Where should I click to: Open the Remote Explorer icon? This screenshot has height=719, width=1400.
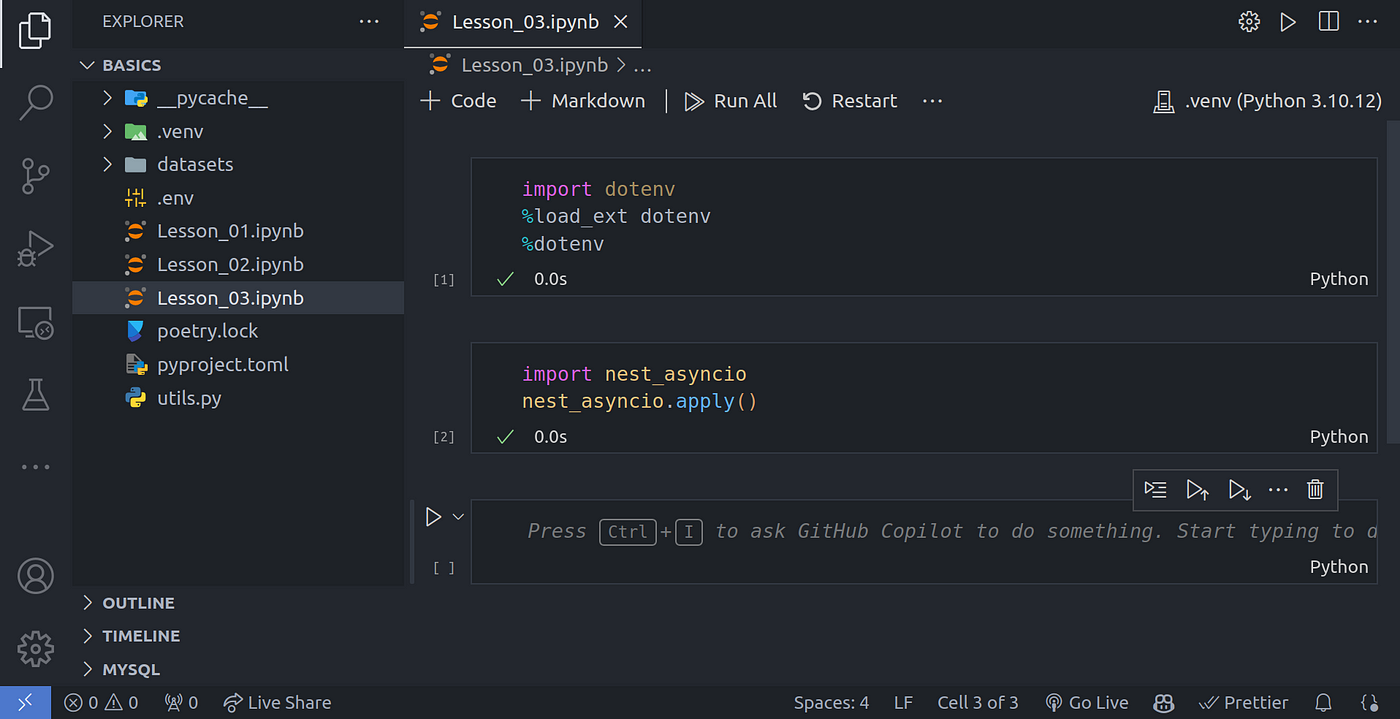[35, 322]
